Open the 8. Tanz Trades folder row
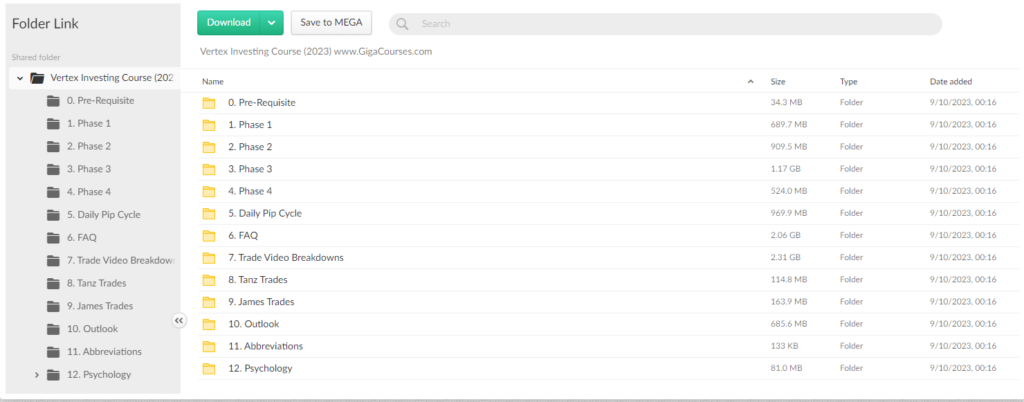The height and width of the screenshot is (402, 1024). [260, 280]
